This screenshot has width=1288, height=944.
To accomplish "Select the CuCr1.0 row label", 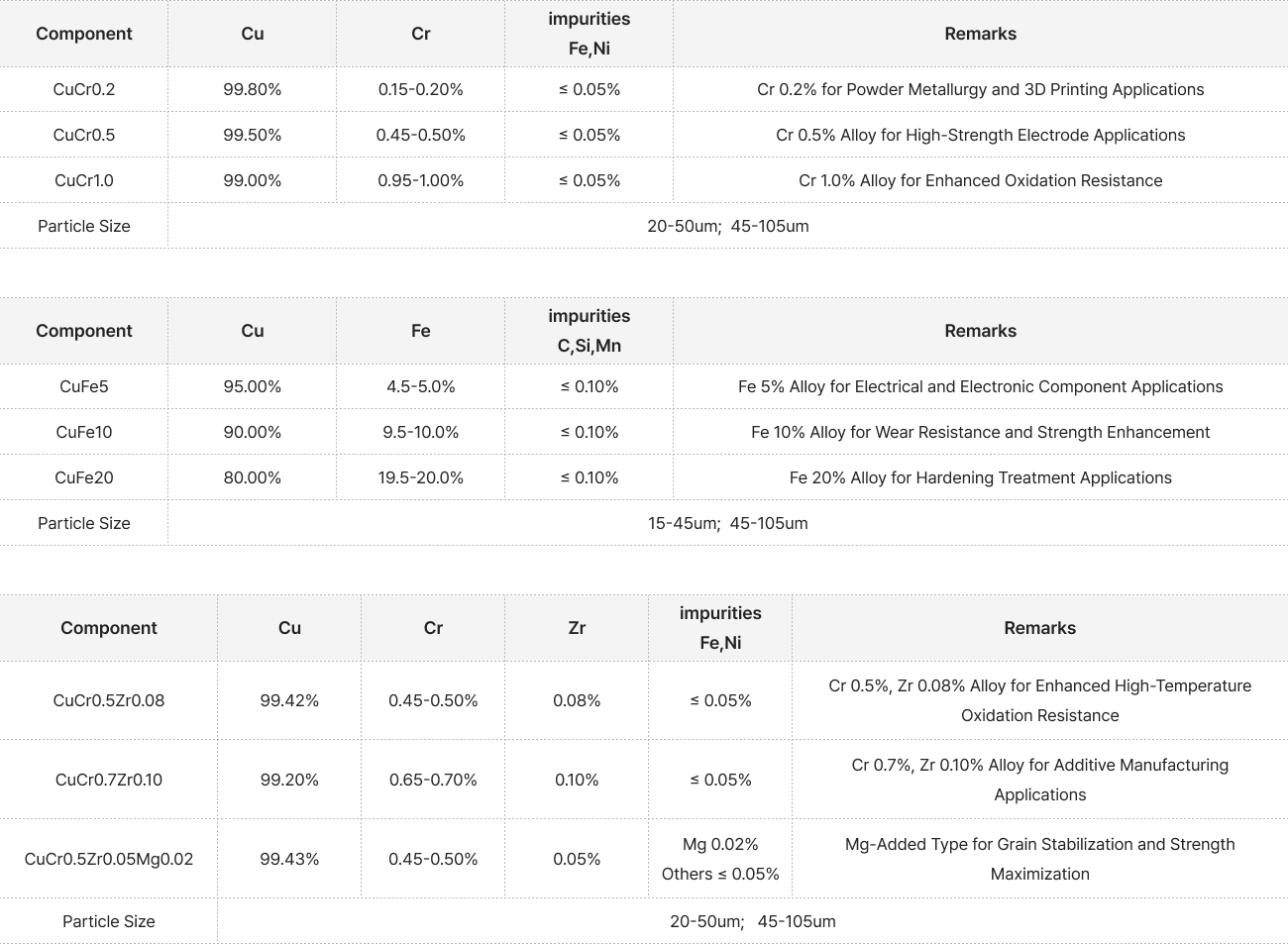I will [84, 180].
